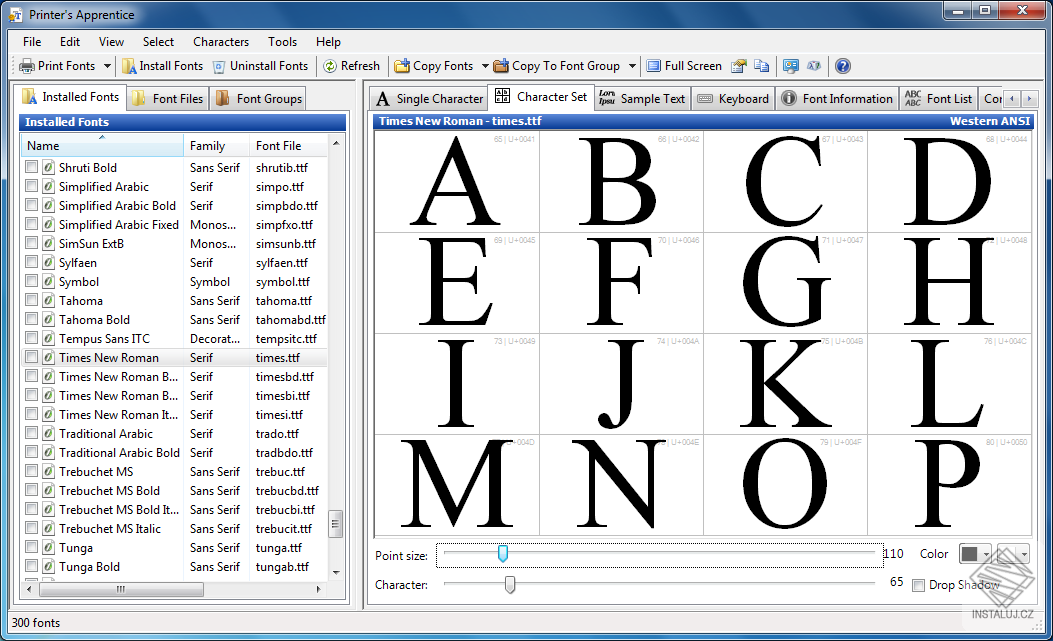
Task: Open the Select menu
Action: point(158,42)
